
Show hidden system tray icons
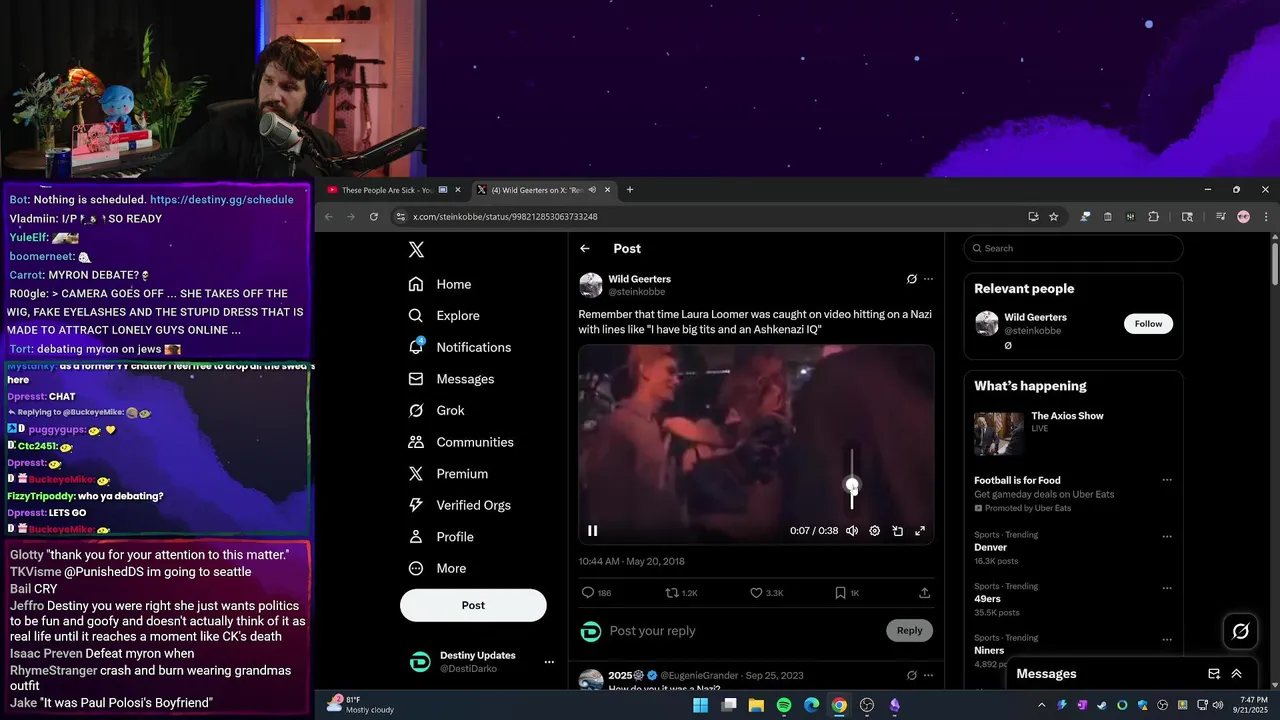click(1041, 705)
